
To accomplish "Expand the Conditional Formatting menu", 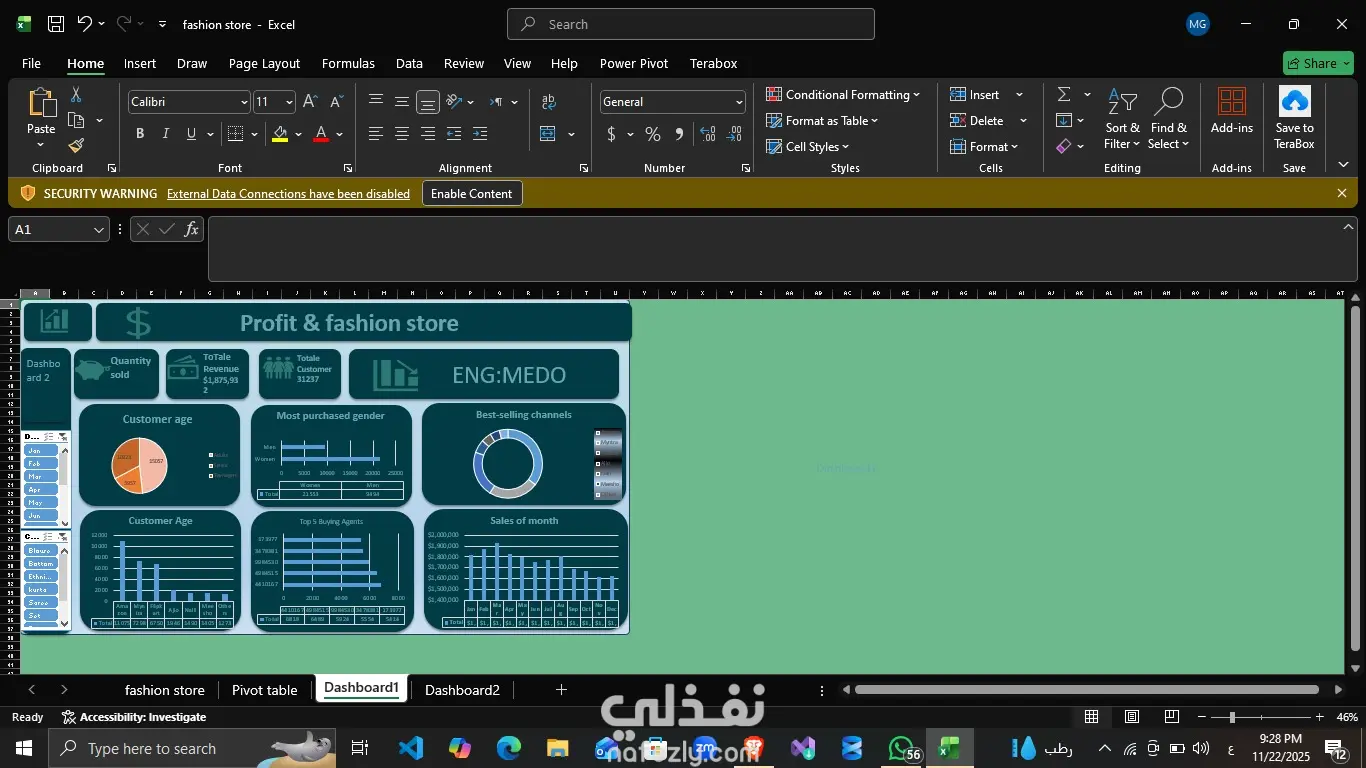I will tap(843, 94).
